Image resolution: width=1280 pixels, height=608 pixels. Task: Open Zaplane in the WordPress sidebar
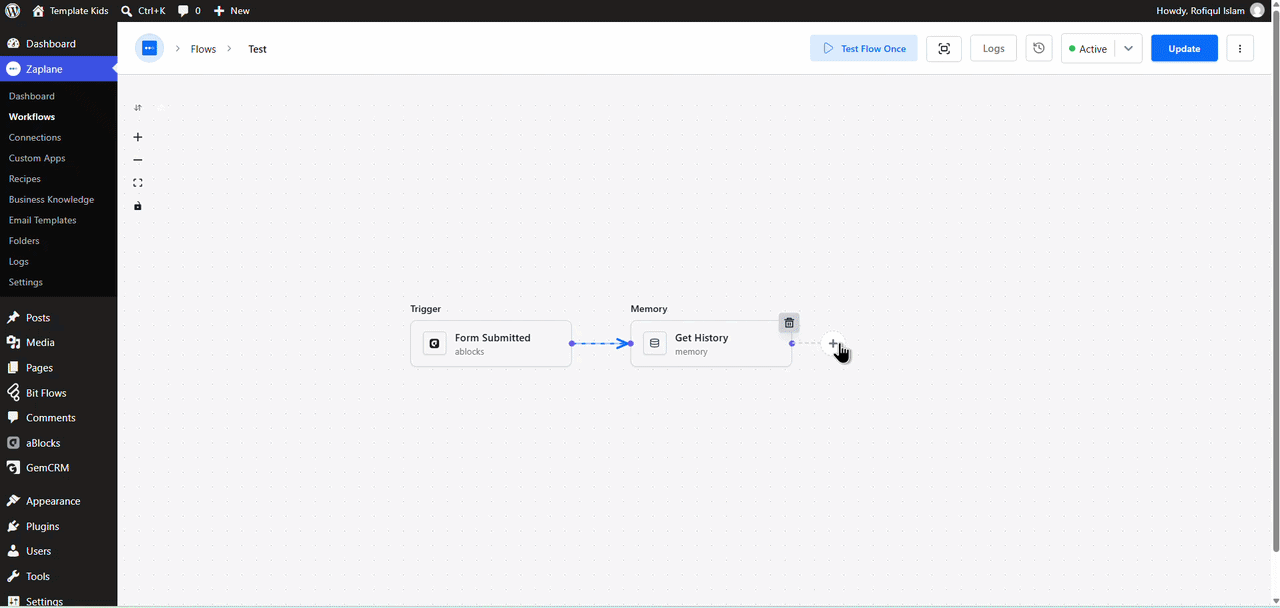click(58, 69)
